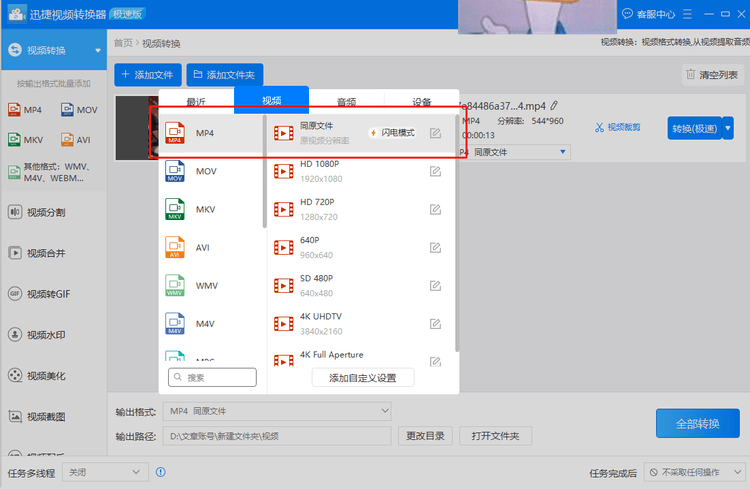
Task: Click the 搜索 search field
Action: coord(213,378)
